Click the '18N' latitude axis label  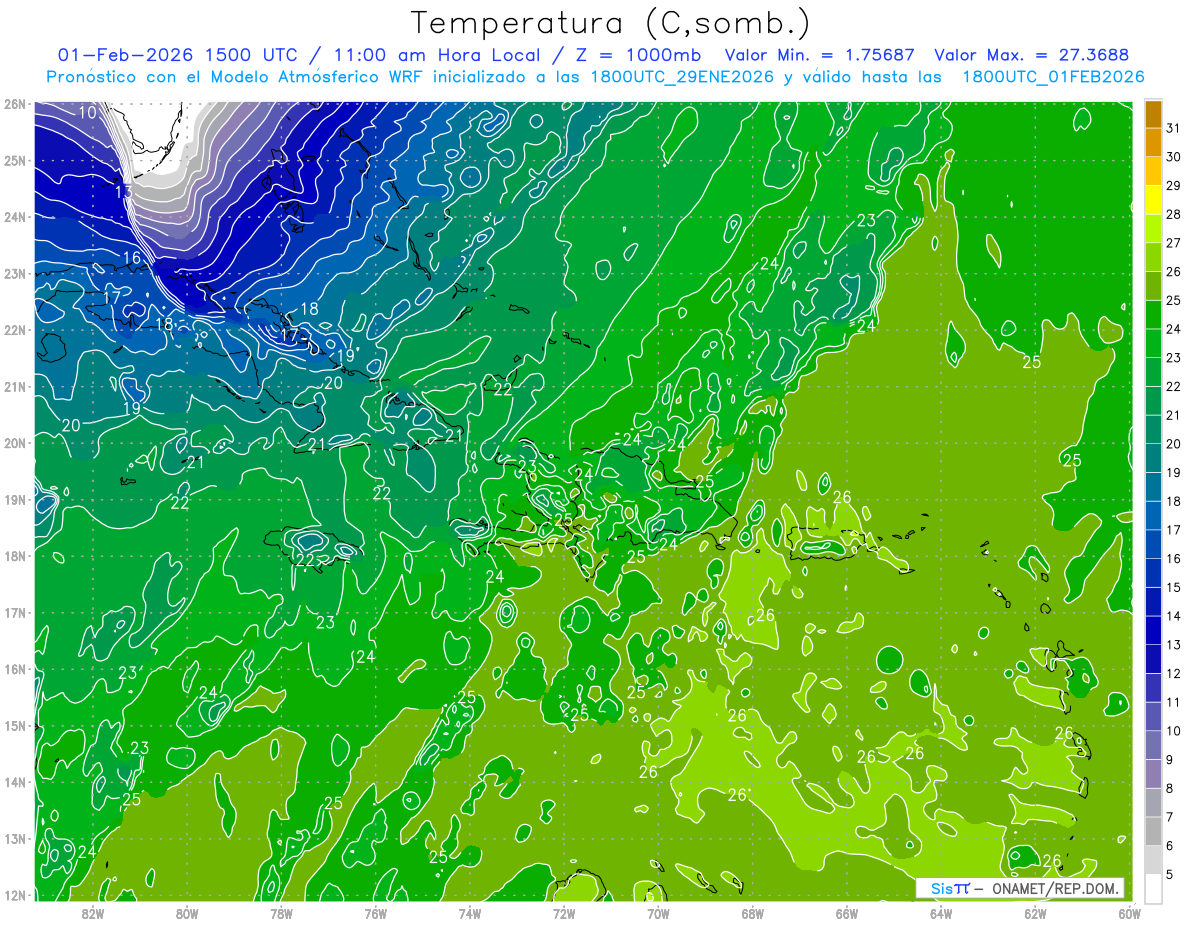[16, 556]
